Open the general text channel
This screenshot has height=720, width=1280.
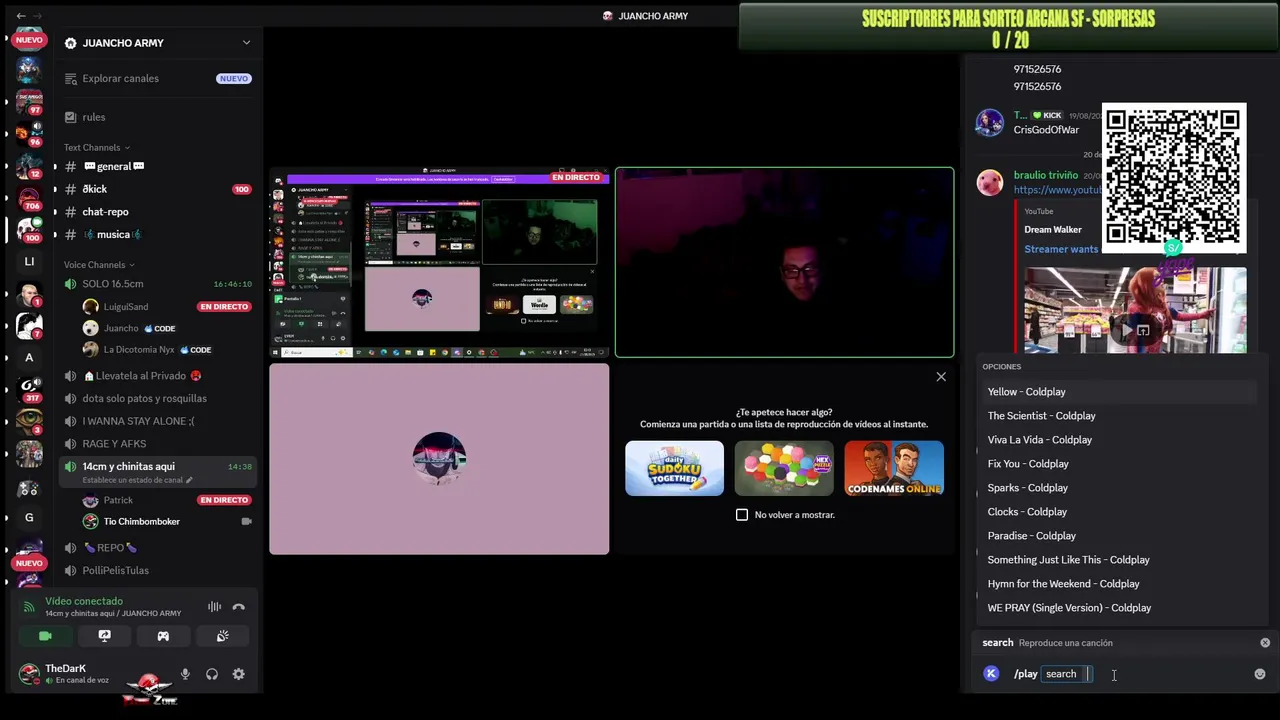pyautogui.click(x=158, y=166)
